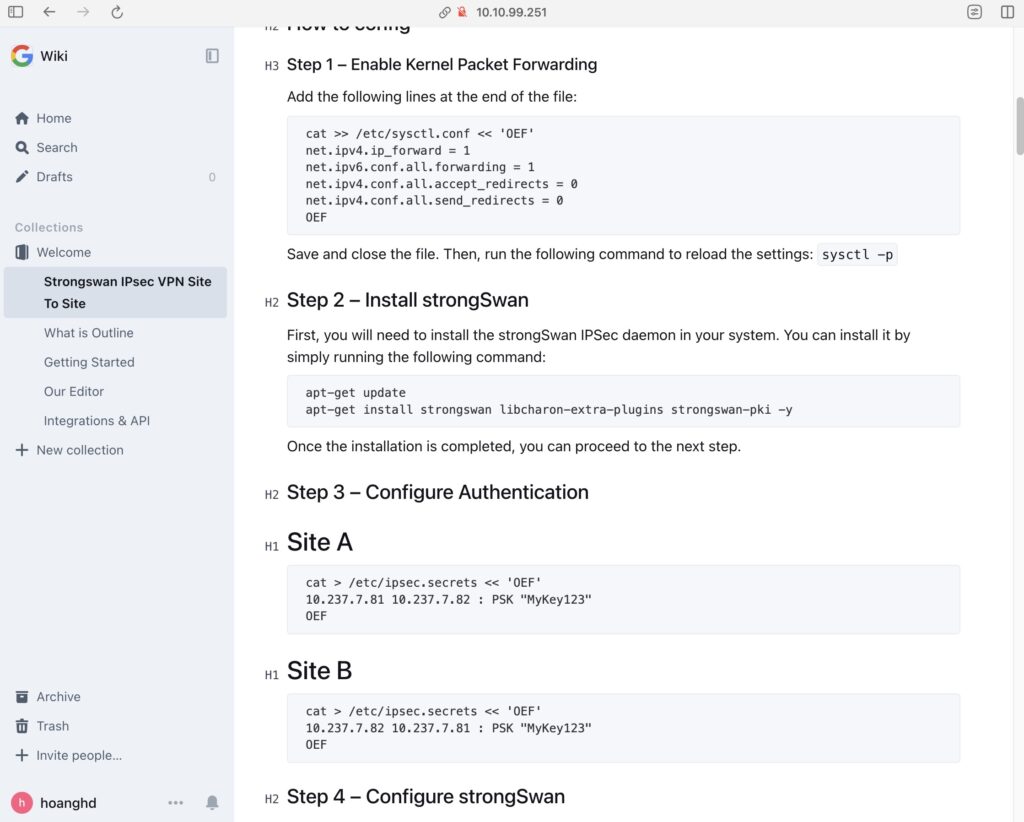This screenshot has width=1024, height=822.
Task: Click the paragraph Once the installation is completed
Action: pyautogui.click(x=514, y=447)
